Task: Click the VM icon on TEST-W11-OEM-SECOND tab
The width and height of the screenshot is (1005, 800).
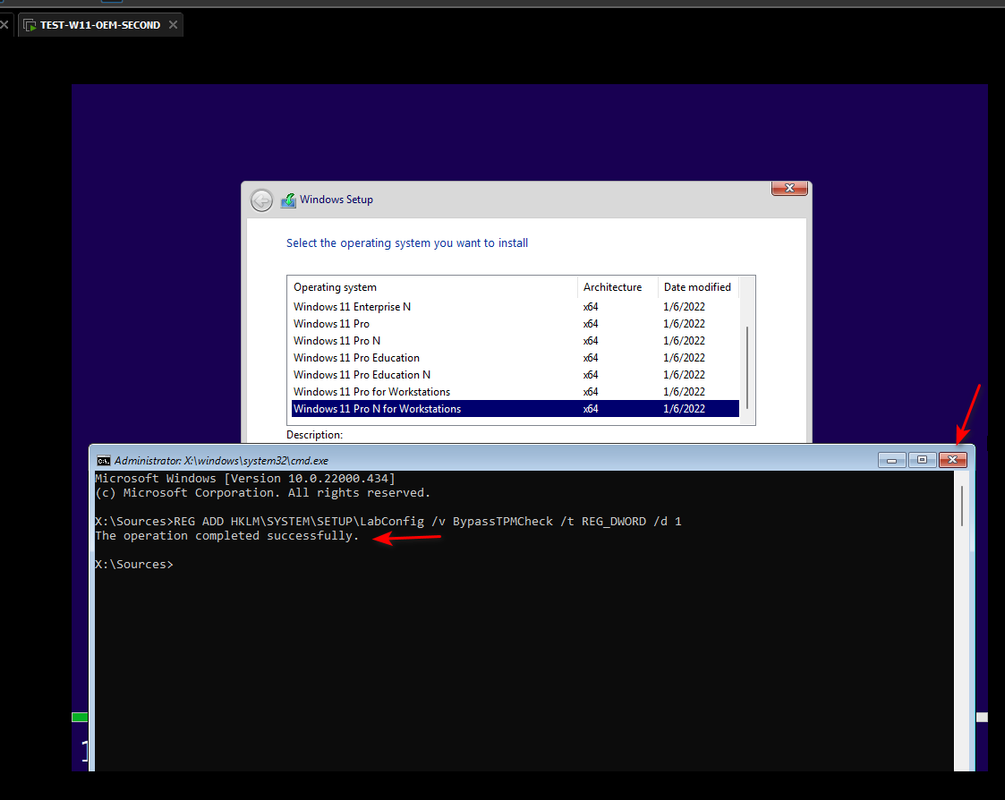Action: 29,25
